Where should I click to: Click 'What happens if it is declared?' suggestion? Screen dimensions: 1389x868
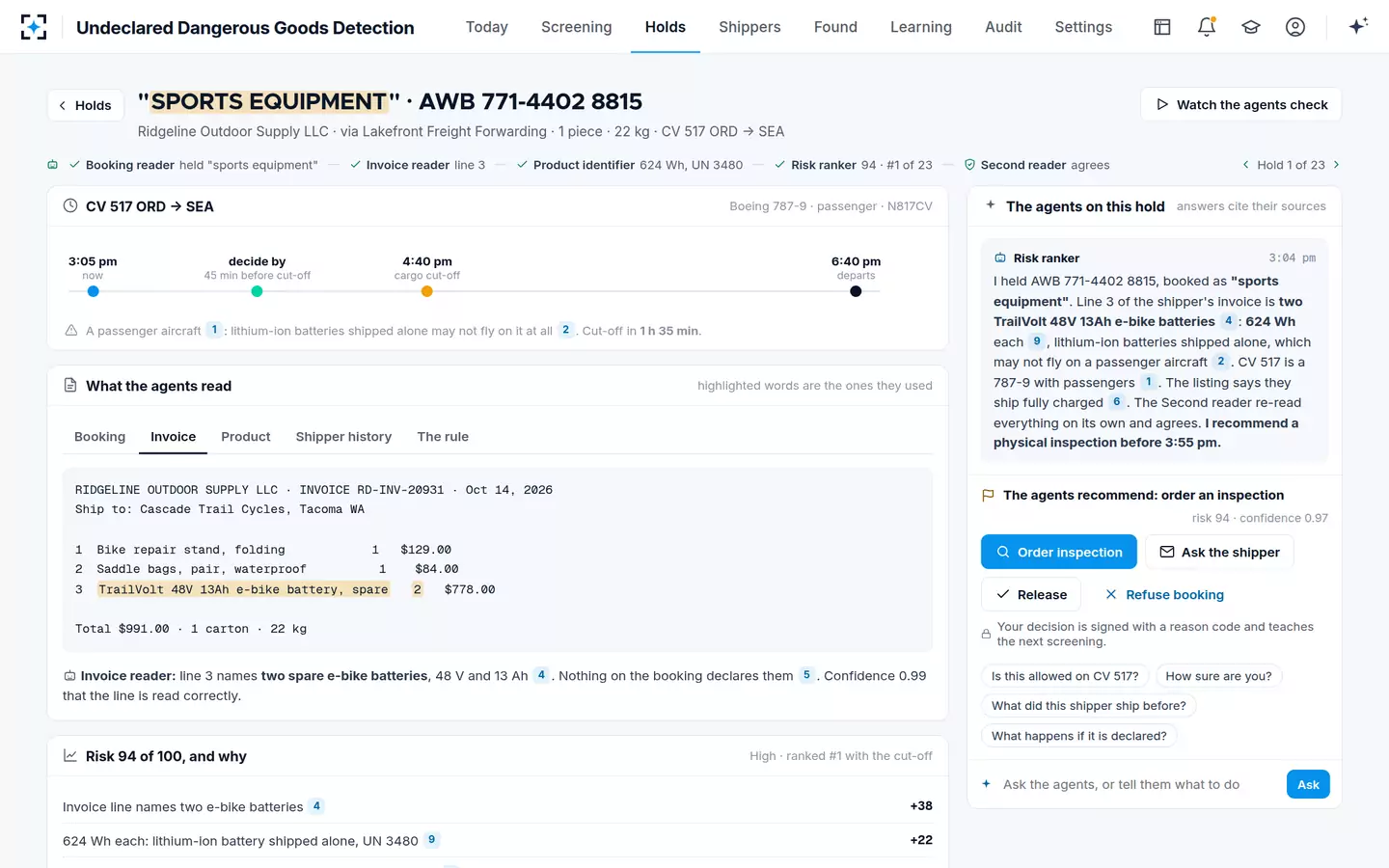1079,736
